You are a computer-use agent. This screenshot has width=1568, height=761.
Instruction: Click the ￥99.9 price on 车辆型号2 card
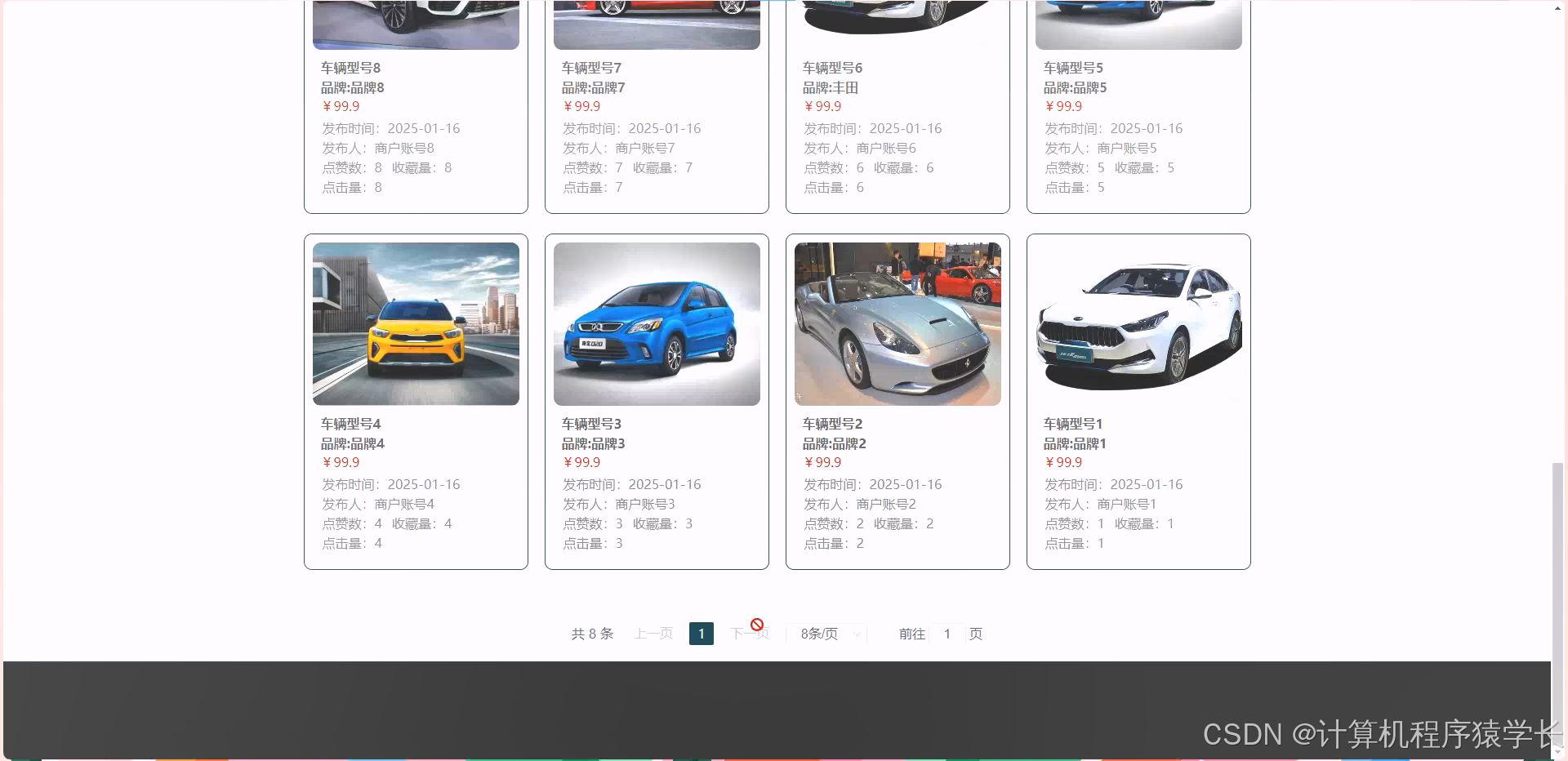822,462
